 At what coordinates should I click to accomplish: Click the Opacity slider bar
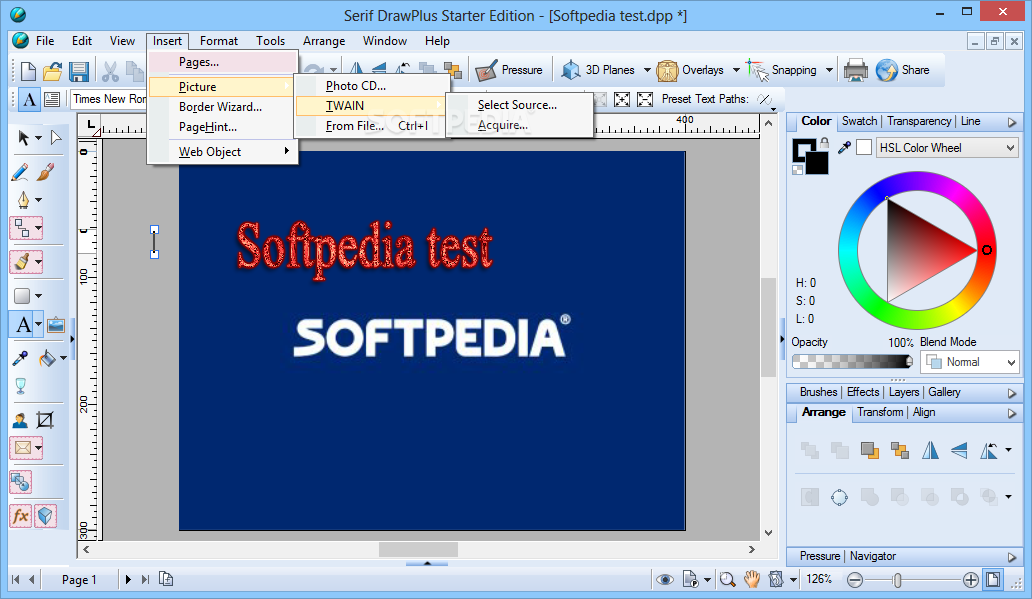click(852, 361)
